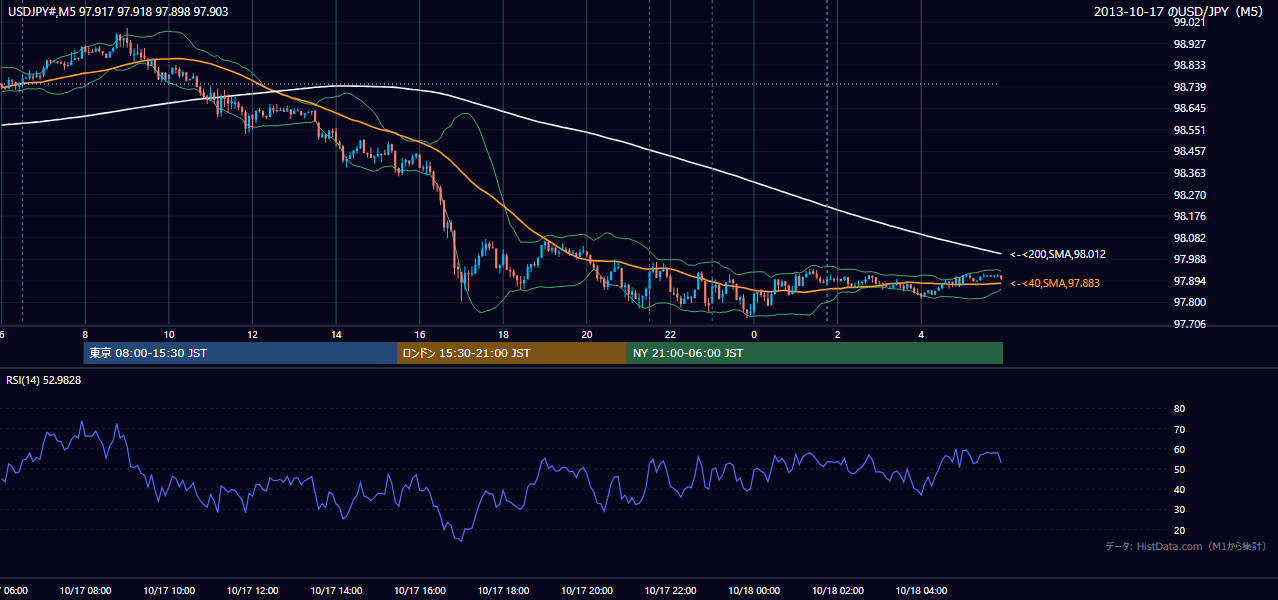1278x600 pixels.
Task: Select the London 15:30-21:00 JST session bar
Action: (x=512, y=353)
